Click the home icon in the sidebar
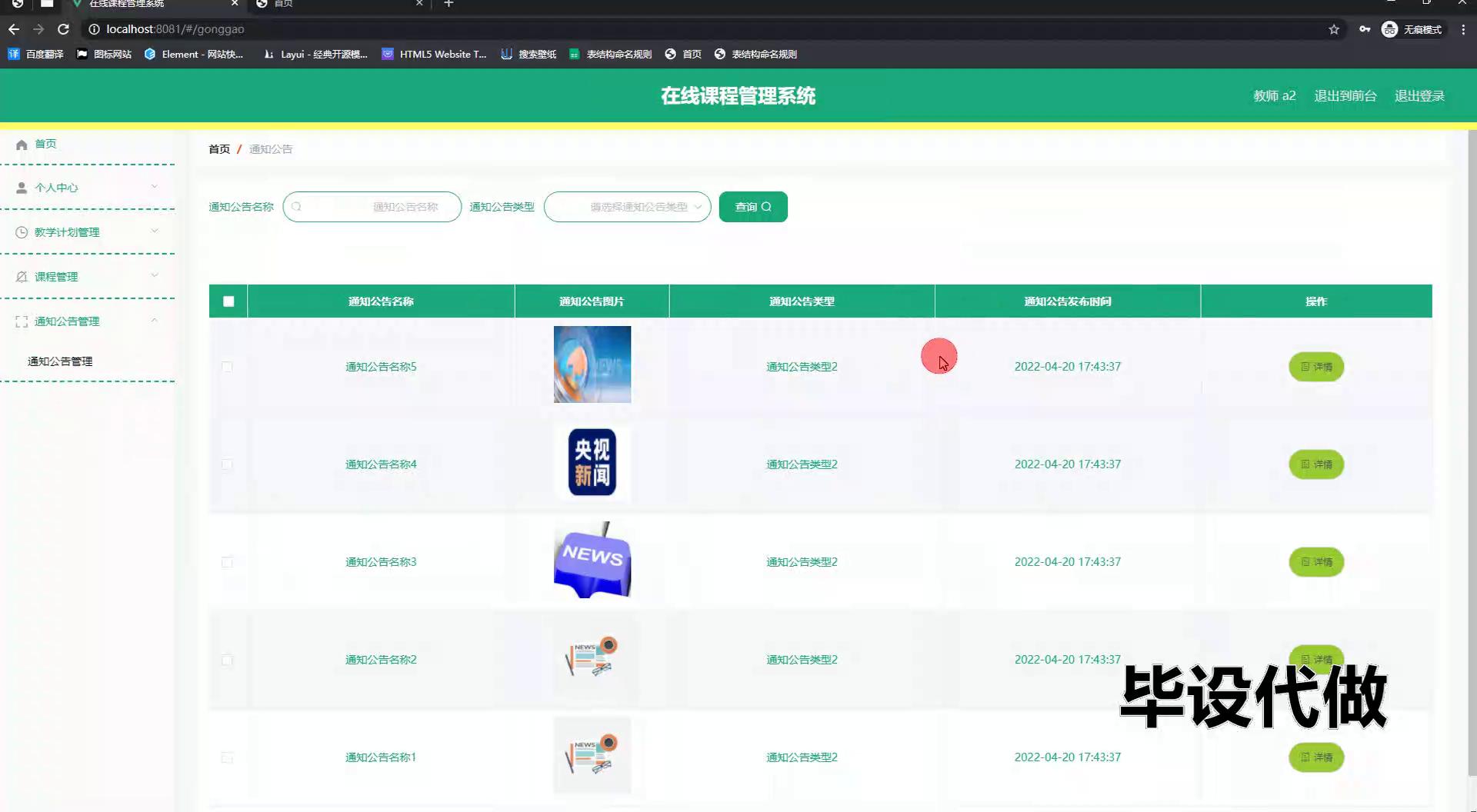This screenshot has height=812, width=1477. click(22, 145)
